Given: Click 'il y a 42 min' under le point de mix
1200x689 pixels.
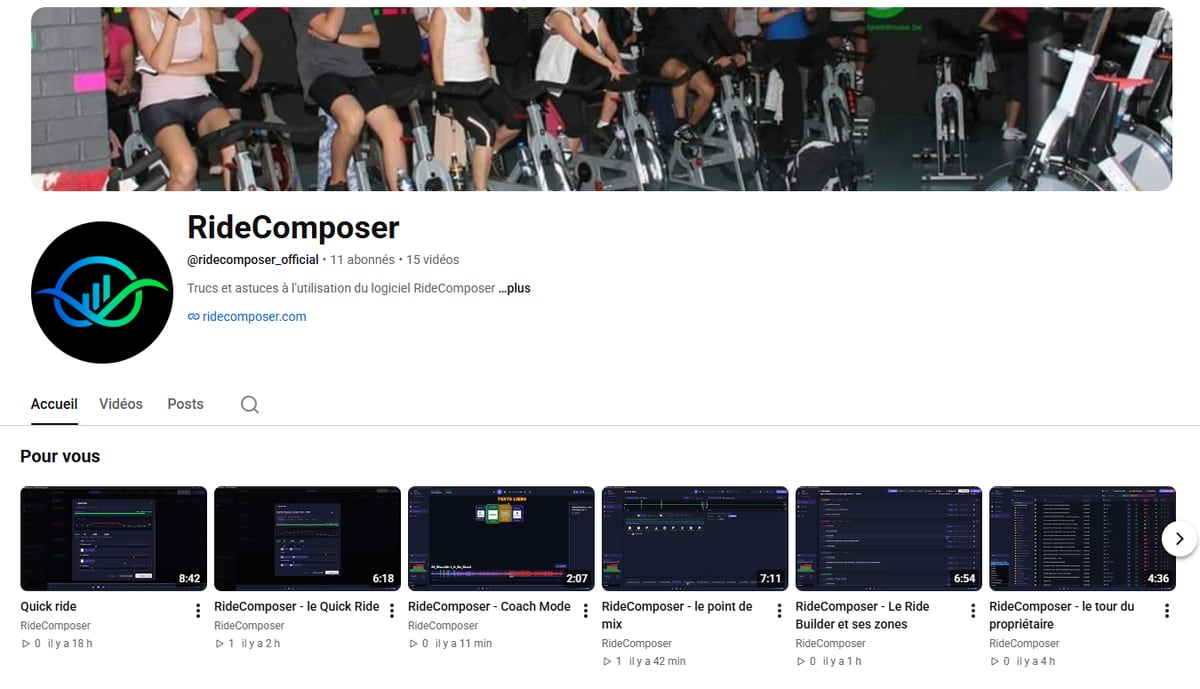Looking at the screenshot, I should (658, 662).
